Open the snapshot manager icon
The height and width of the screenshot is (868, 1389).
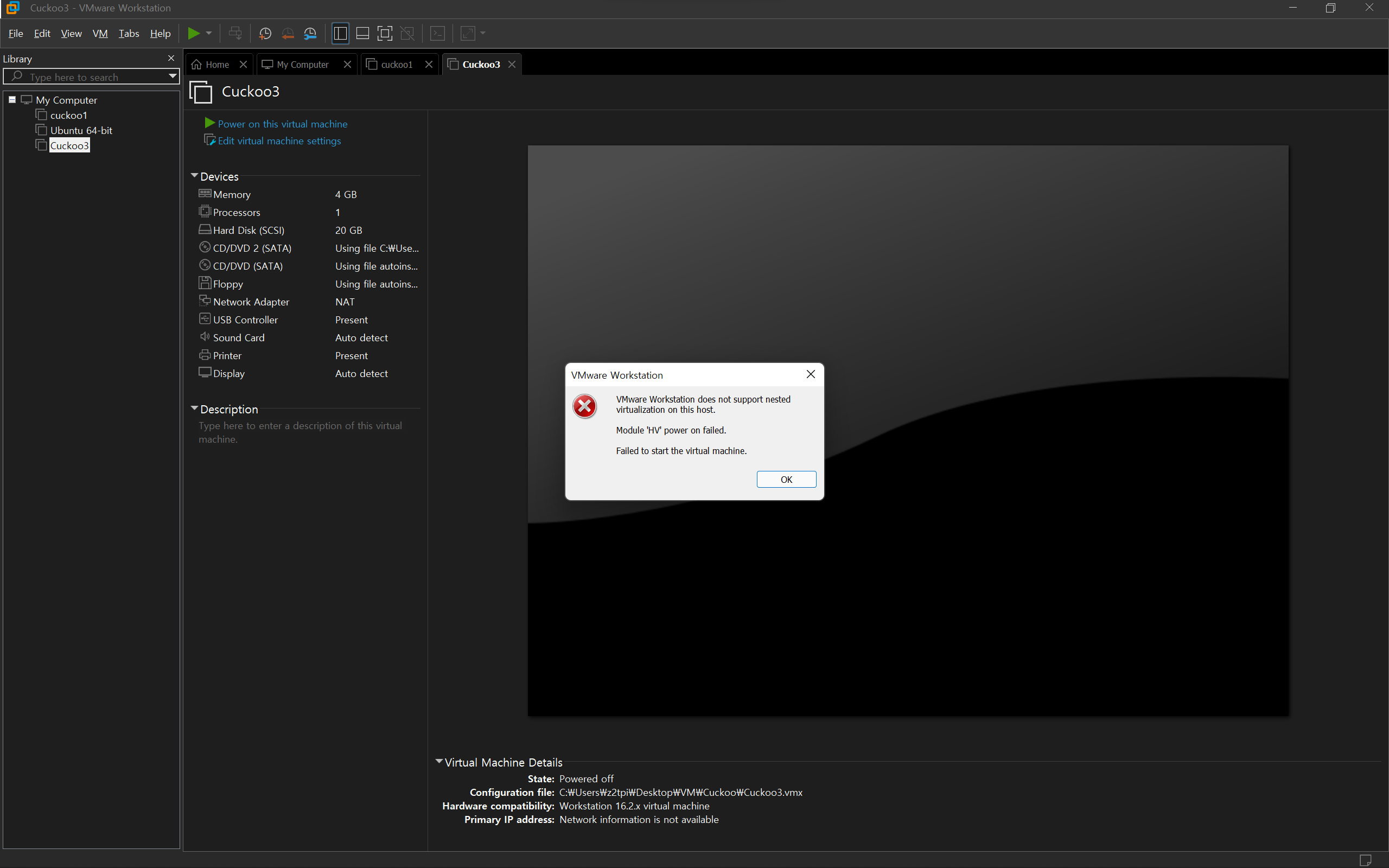[310, 33]
